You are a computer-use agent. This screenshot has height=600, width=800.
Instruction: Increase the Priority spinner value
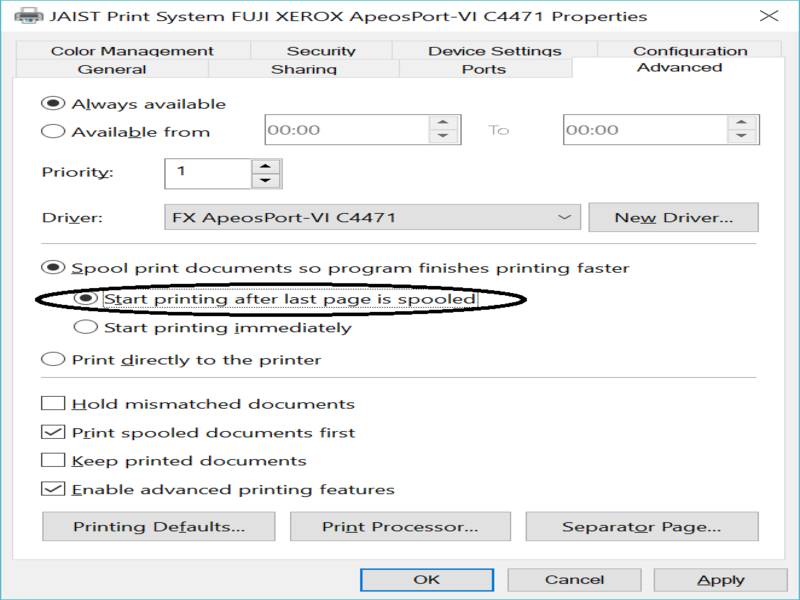pyautogui.click(x=265, y=166)
